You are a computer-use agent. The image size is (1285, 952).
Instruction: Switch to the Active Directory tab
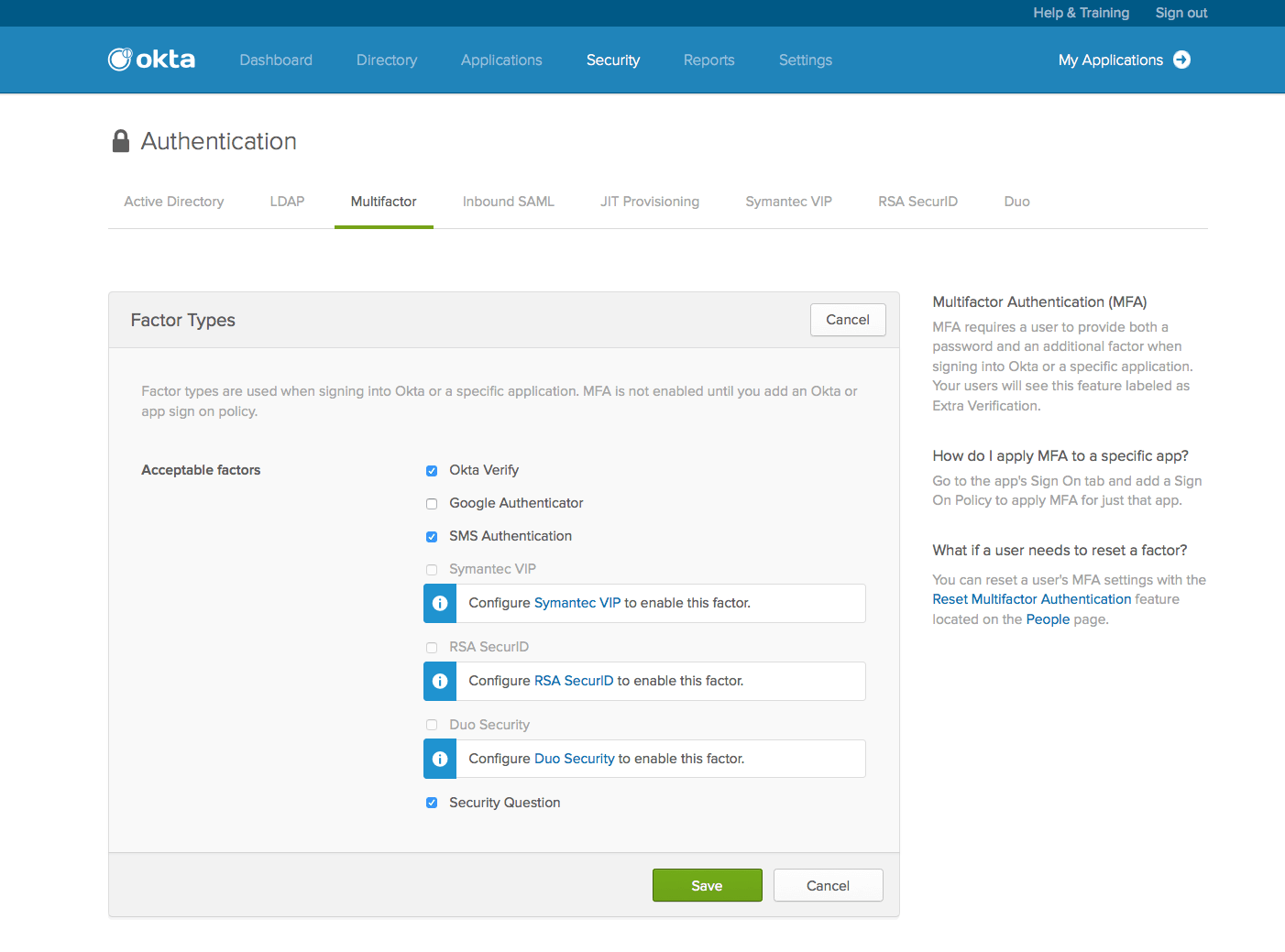coord(174,202)
